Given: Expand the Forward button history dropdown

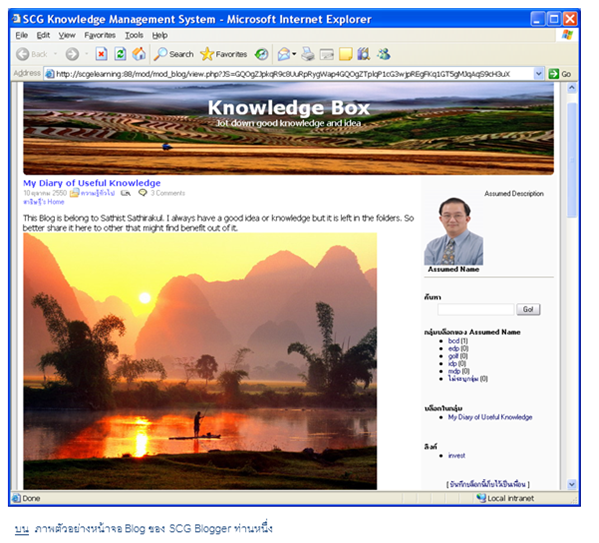Looking at the screenshot, I should click(x=86, y=54).
